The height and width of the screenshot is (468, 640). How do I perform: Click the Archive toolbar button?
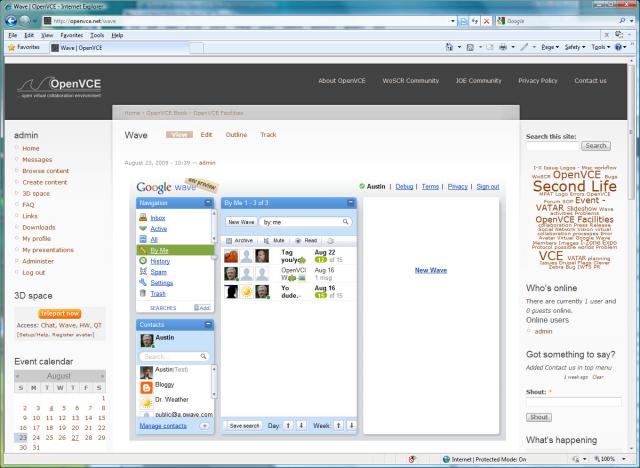(x=240, y=241)
